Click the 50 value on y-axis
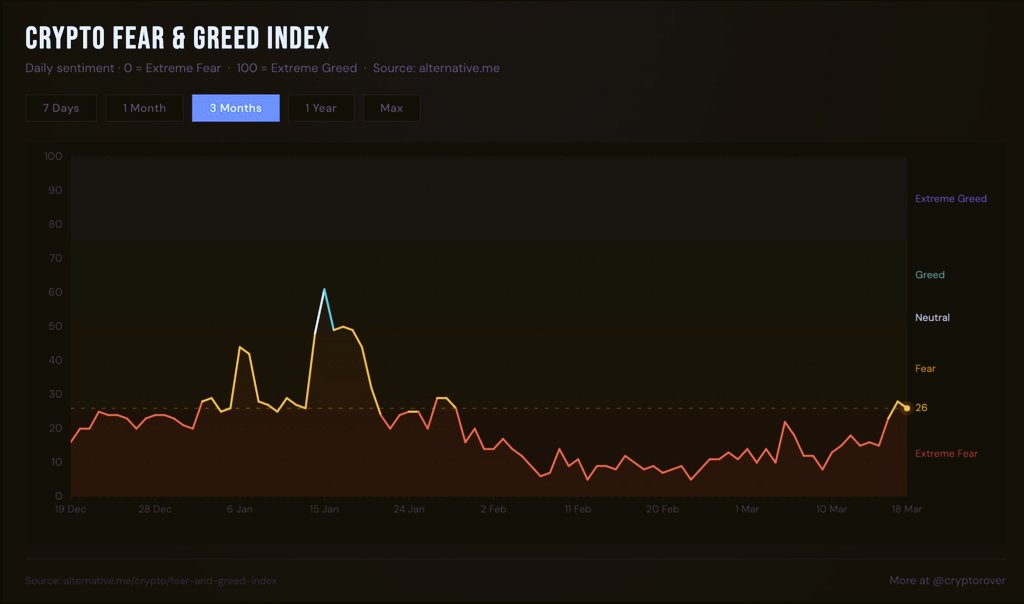The height and width of the screenshot is (604, 1024). (x=56, y=326)
